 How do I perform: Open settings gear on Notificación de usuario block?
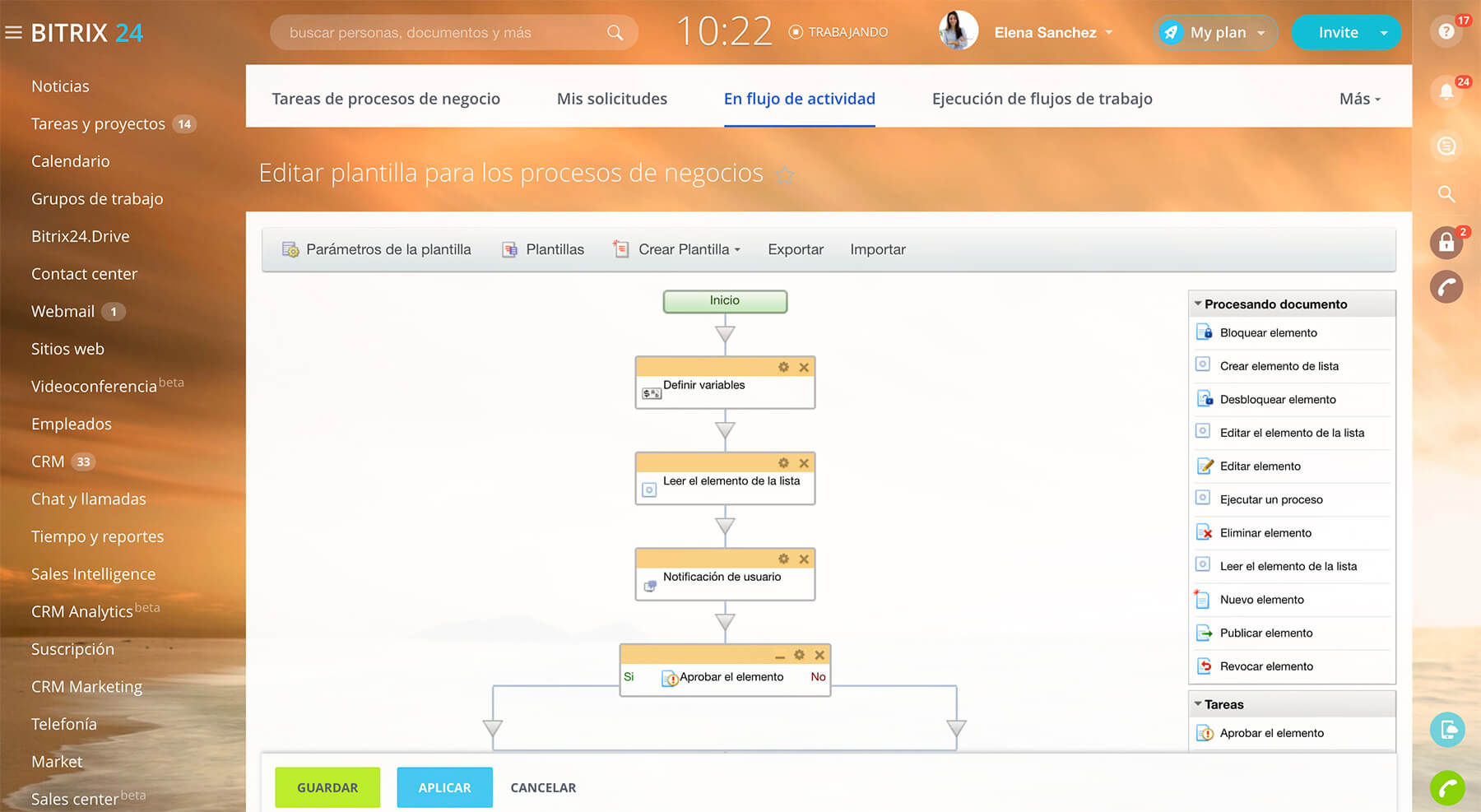point(783,559)
